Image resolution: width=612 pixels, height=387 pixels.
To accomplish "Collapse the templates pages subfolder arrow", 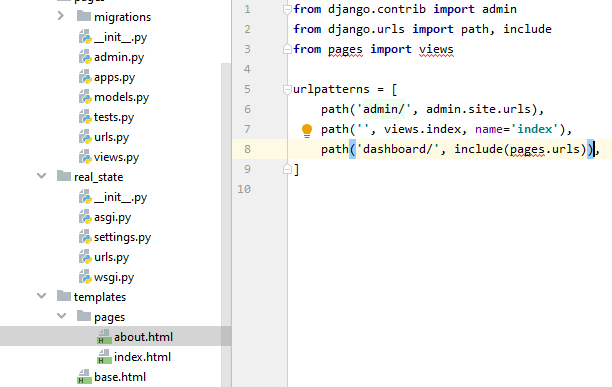I will (61, 316).
